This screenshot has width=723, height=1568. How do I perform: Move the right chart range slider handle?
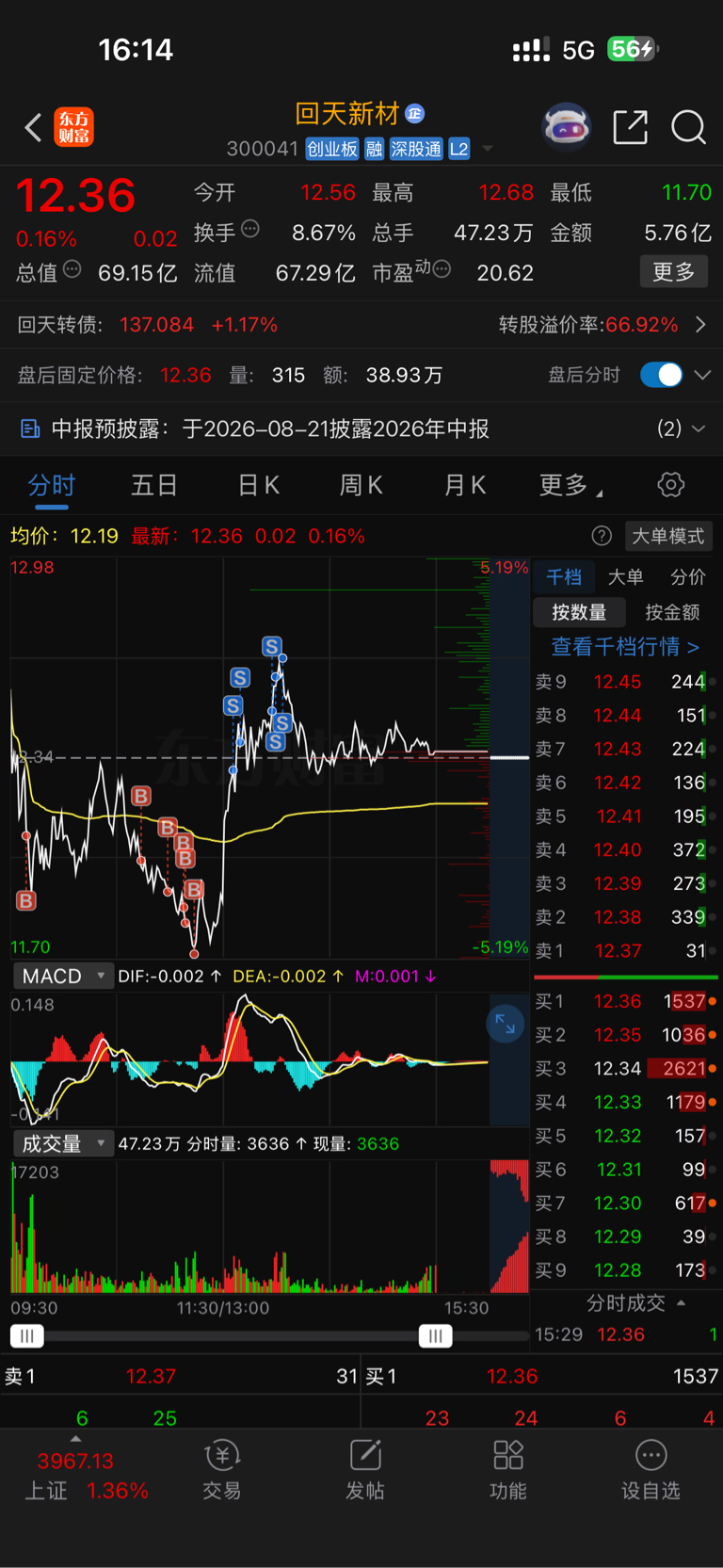(x=435, y=1335)
